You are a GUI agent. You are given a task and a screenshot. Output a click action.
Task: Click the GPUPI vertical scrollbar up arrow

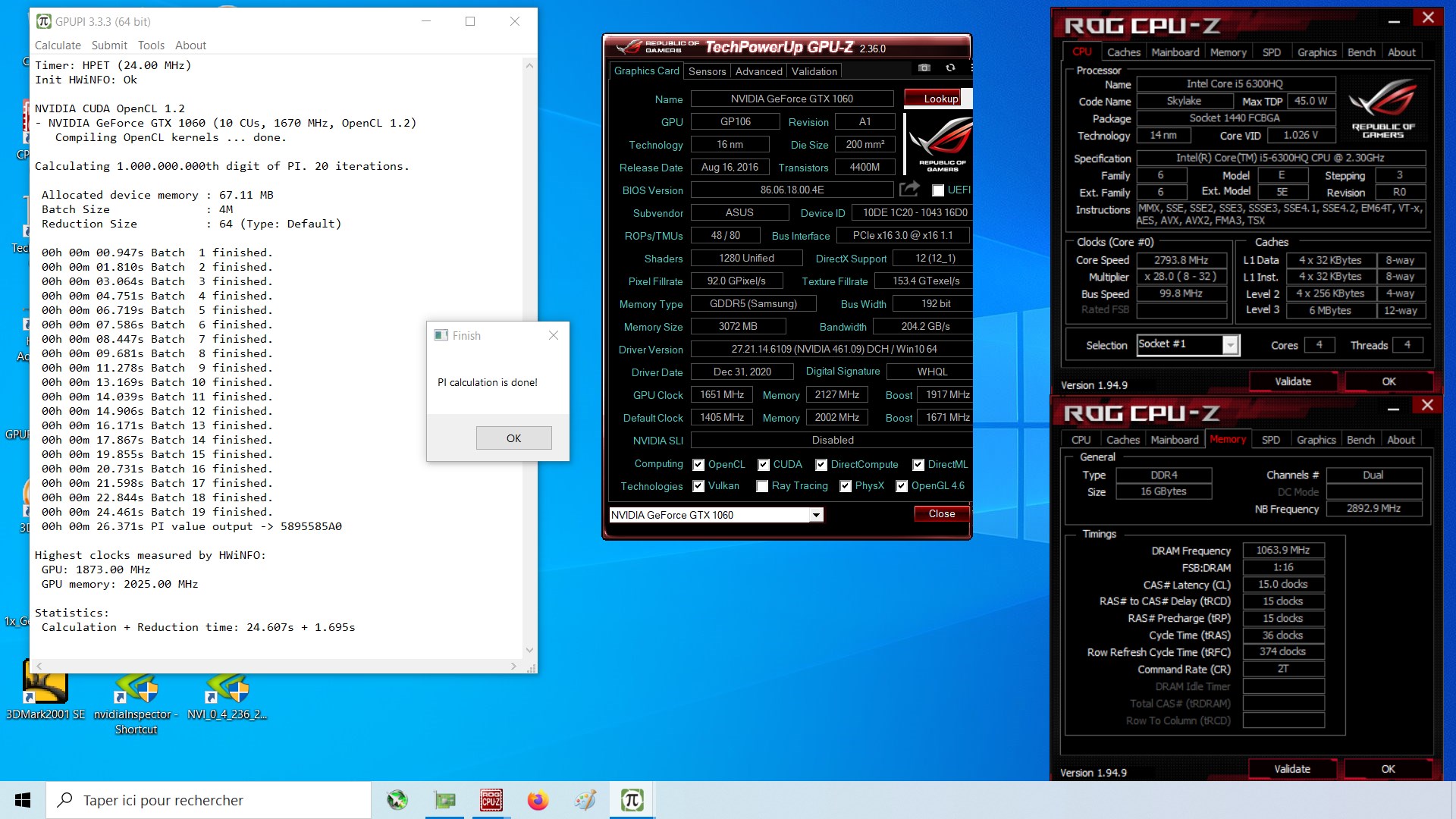pyautogui.click(x=529, y=66)
